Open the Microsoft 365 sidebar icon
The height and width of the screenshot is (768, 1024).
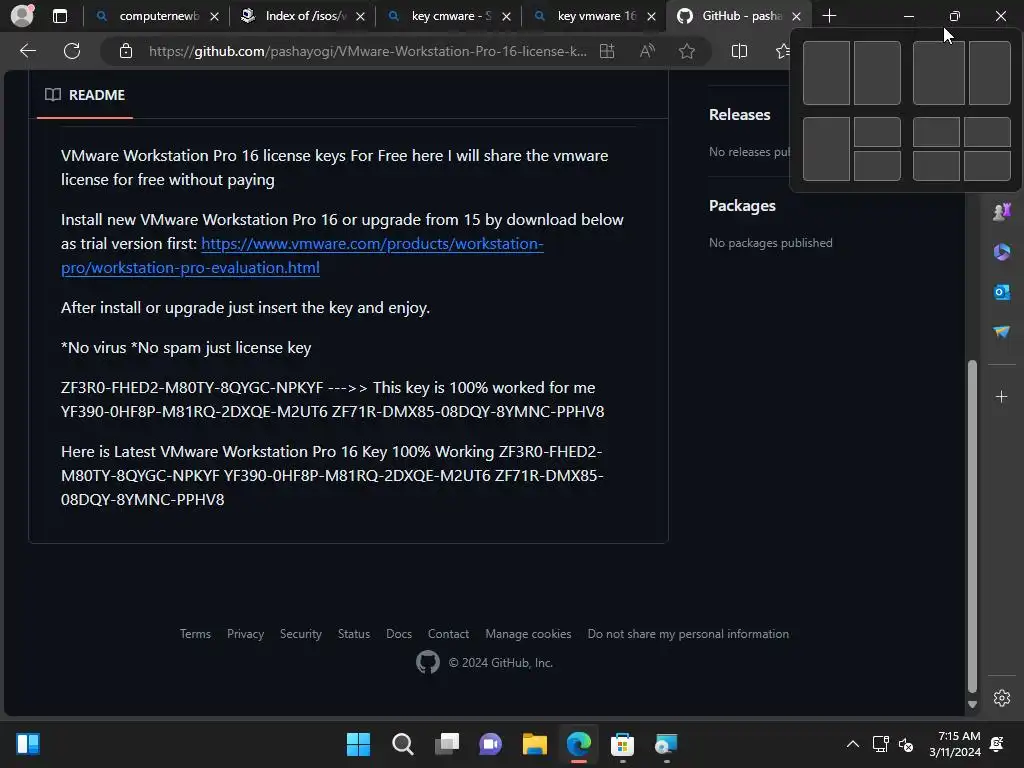[1001, 251]
